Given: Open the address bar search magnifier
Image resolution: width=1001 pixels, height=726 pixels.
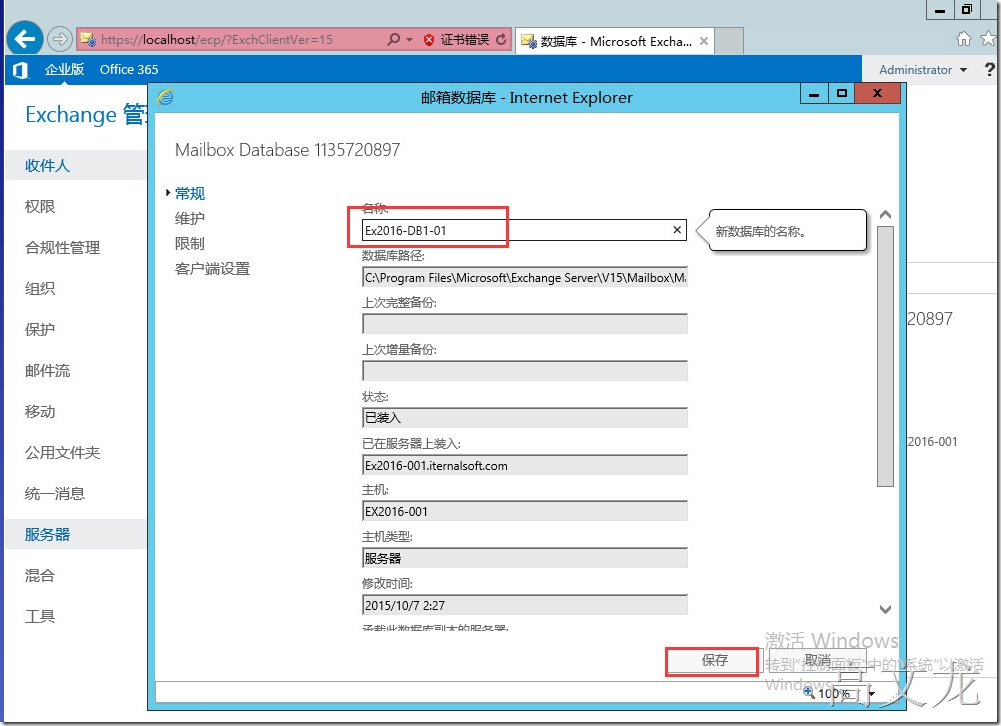Looking at the screenshot, I should [394, 39].
